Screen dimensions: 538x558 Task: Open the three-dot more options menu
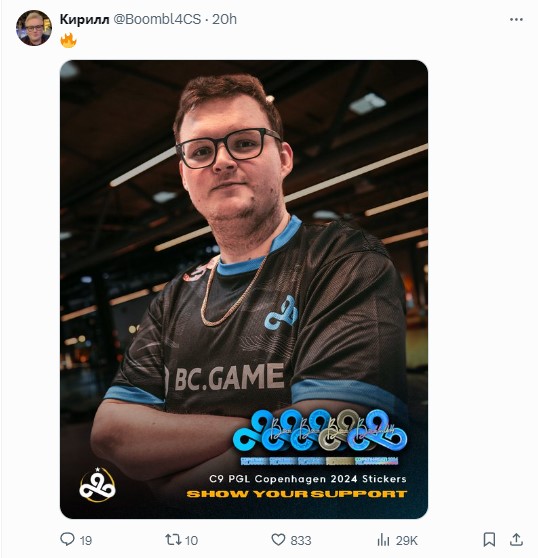[516, 19]
